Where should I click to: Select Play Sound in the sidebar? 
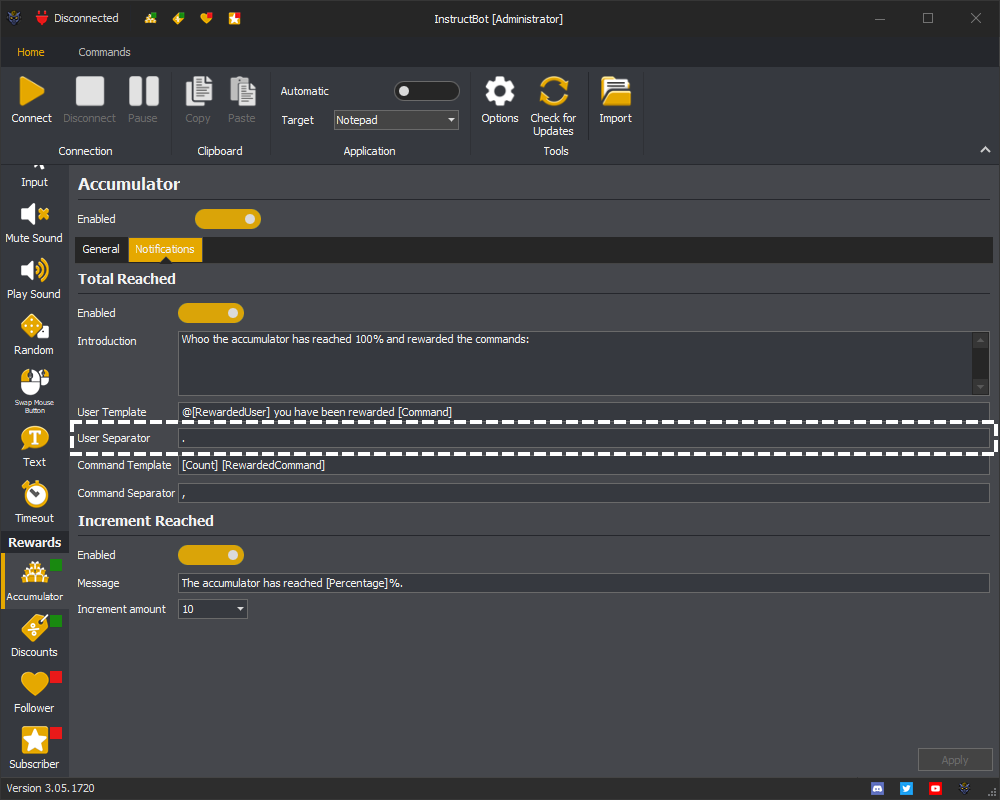(34, 279)
